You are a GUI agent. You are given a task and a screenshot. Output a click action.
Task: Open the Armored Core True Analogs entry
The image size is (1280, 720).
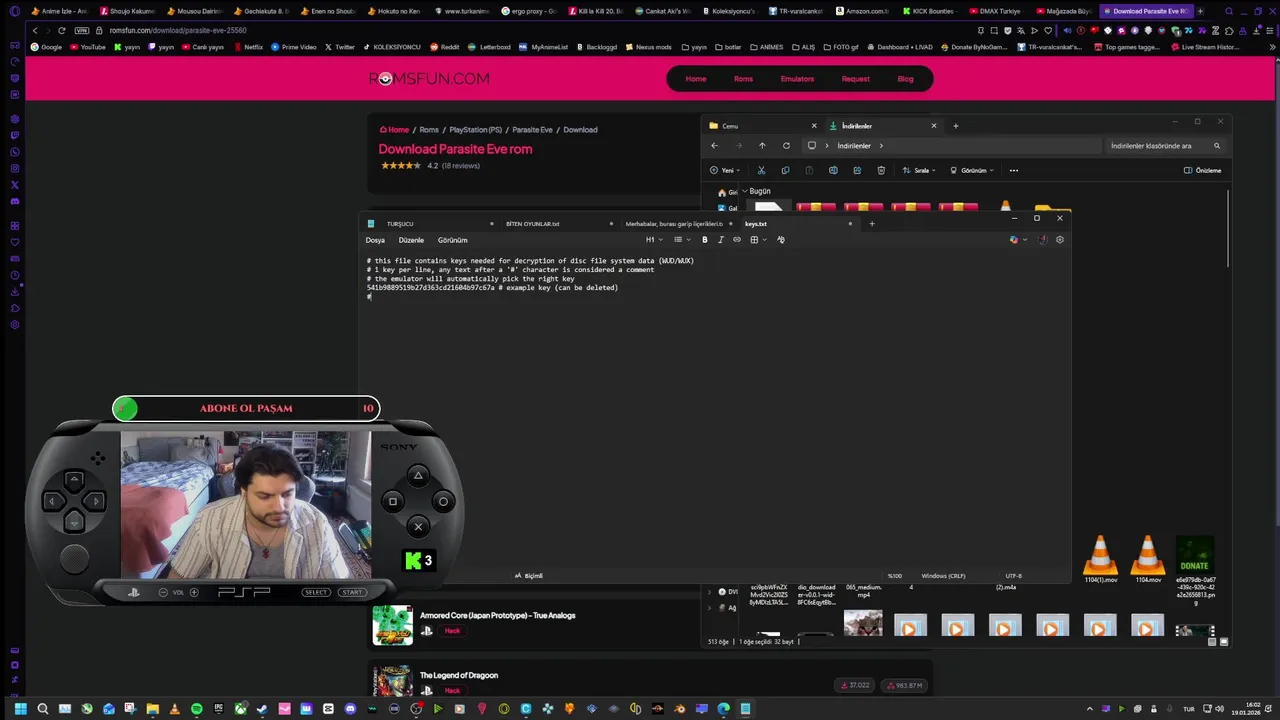pyautogui.click(x=497, y=616)
